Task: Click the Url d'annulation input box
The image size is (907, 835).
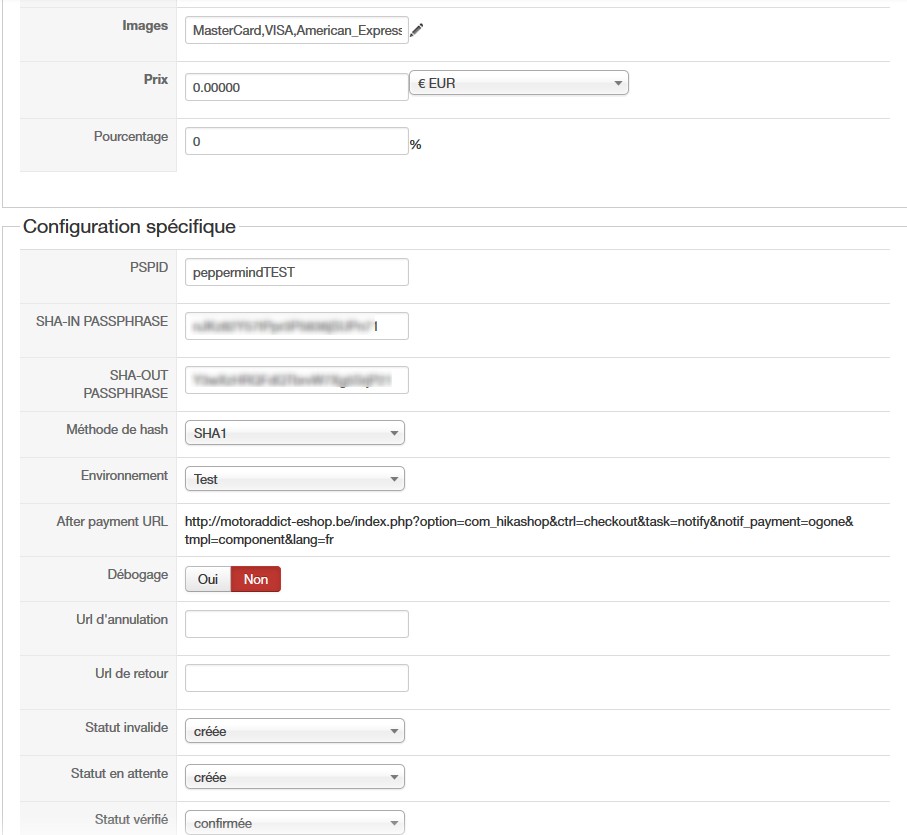Action: [x=297, y=624]
